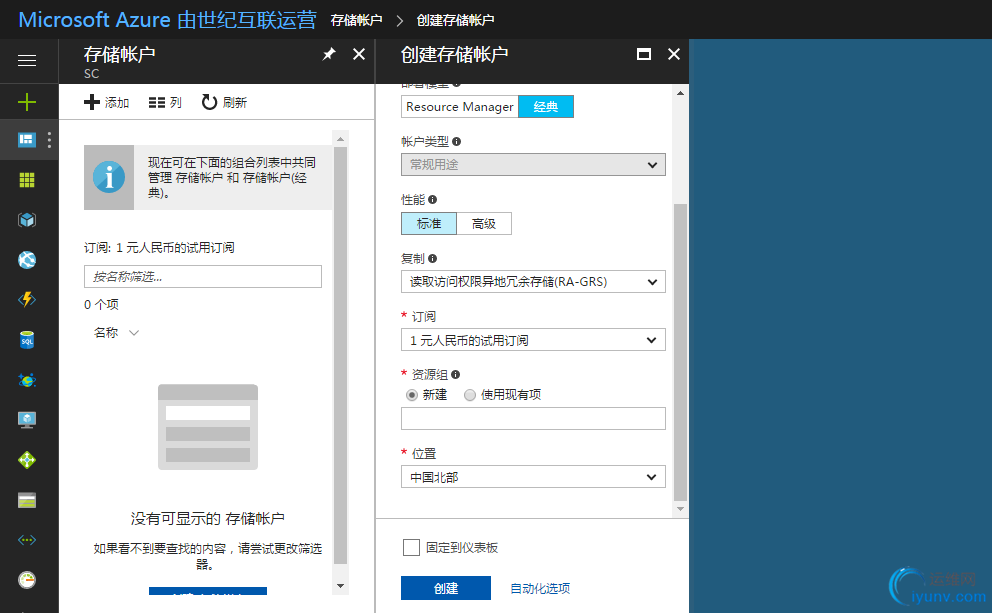
Task: Pin the 存储帐户 blade
Action: (329, 54)
